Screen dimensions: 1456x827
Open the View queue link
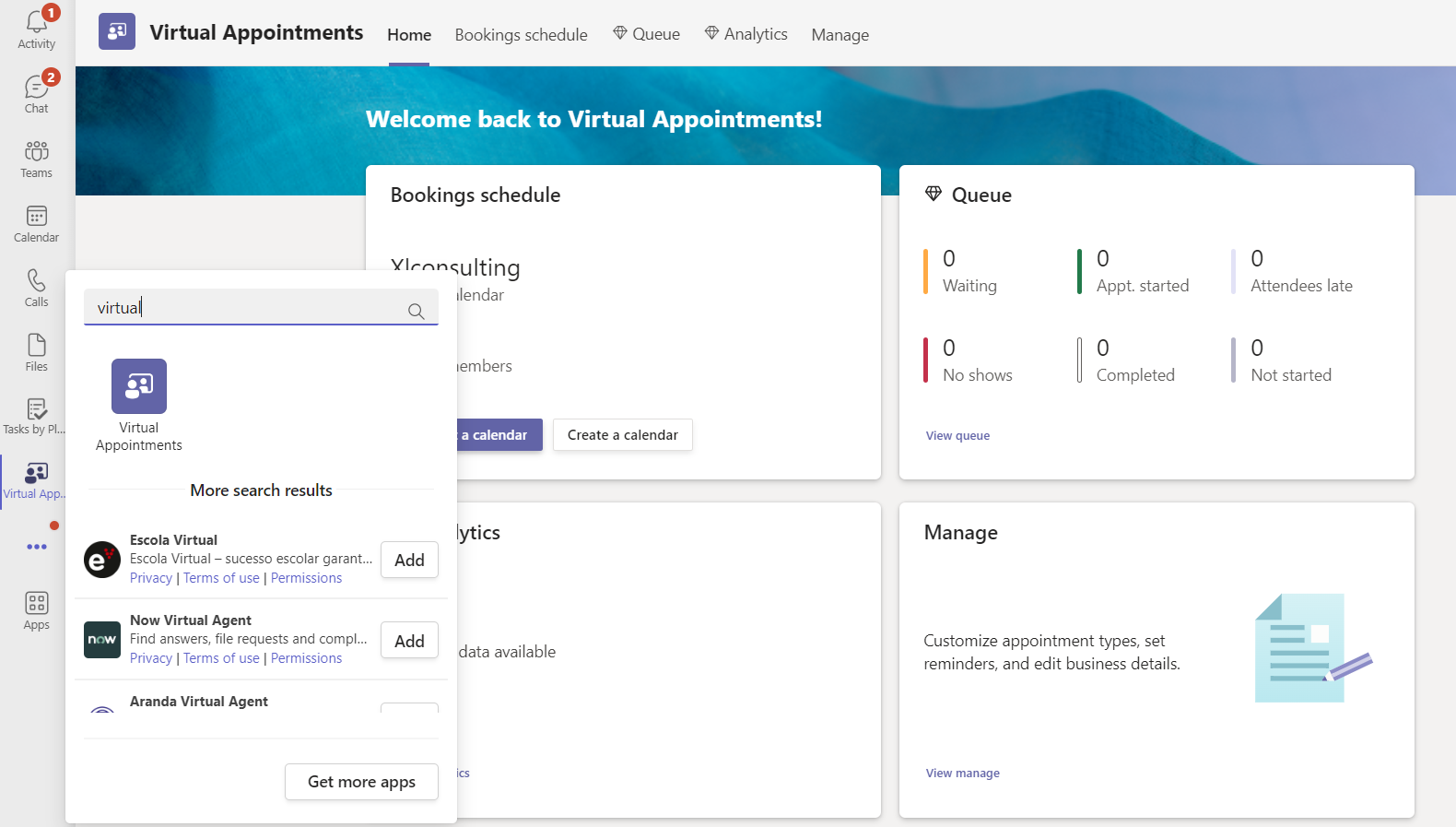coord(957,436)
